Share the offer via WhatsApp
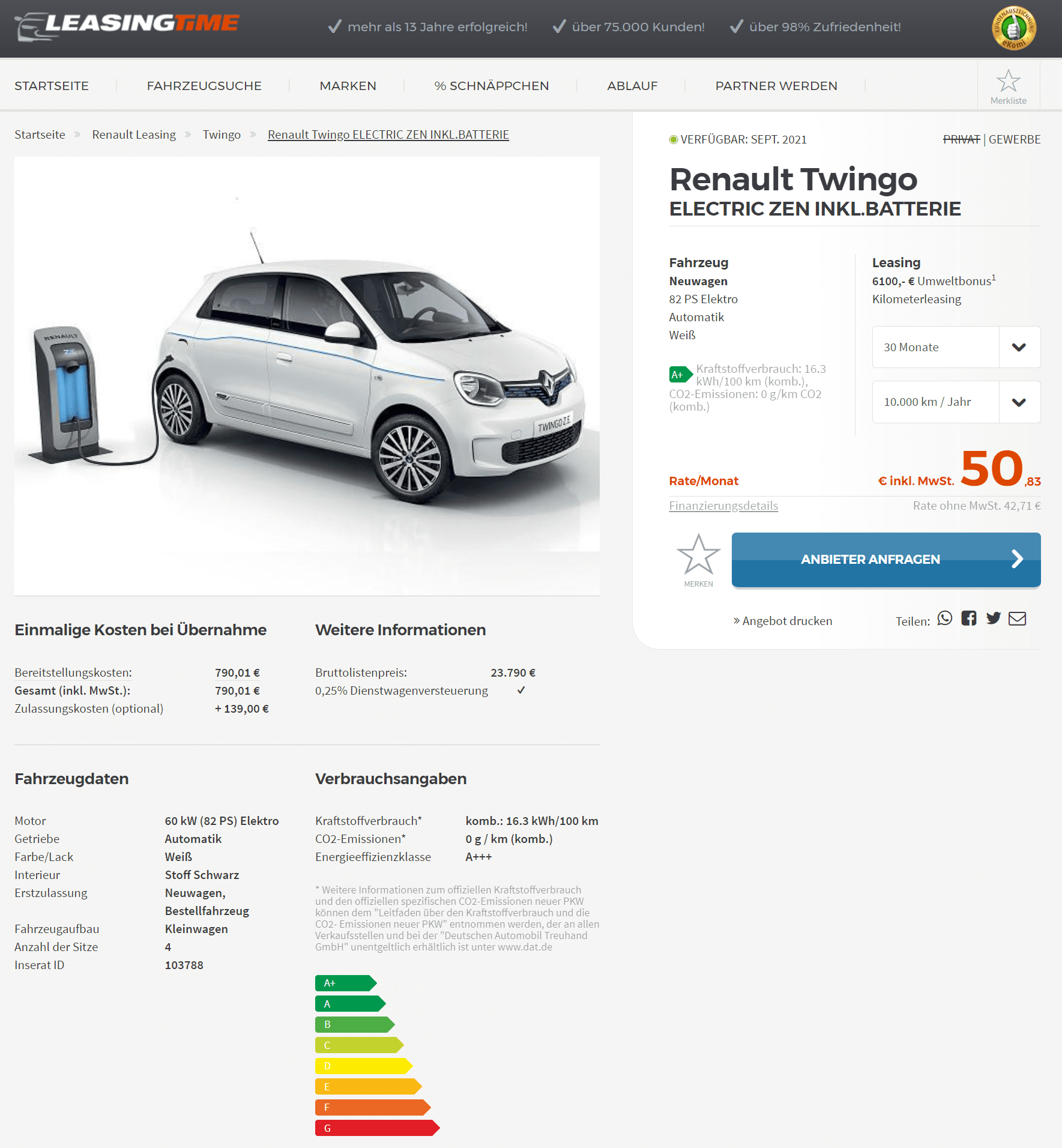1062x1148 pixels. 945,618
